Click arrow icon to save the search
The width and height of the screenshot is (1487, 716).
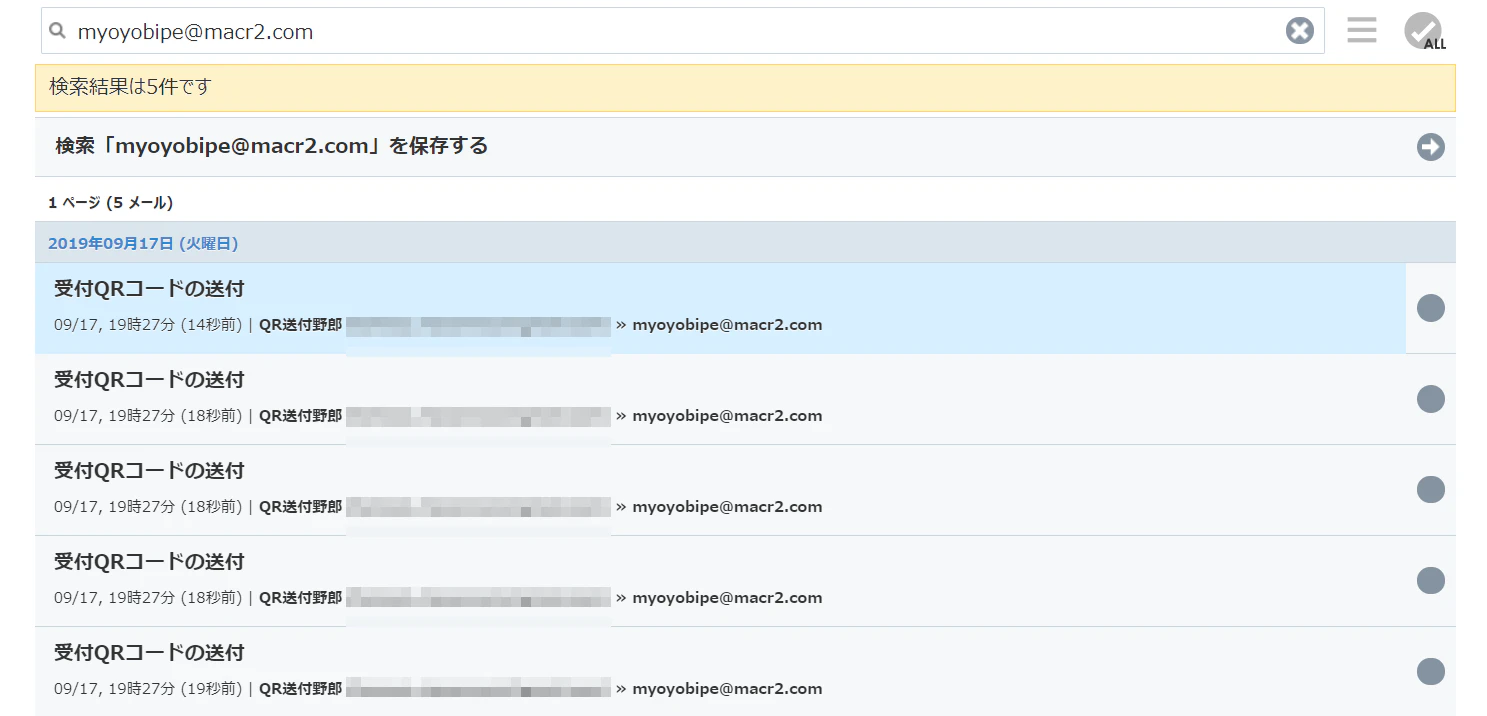click(x=1431, y=147)
